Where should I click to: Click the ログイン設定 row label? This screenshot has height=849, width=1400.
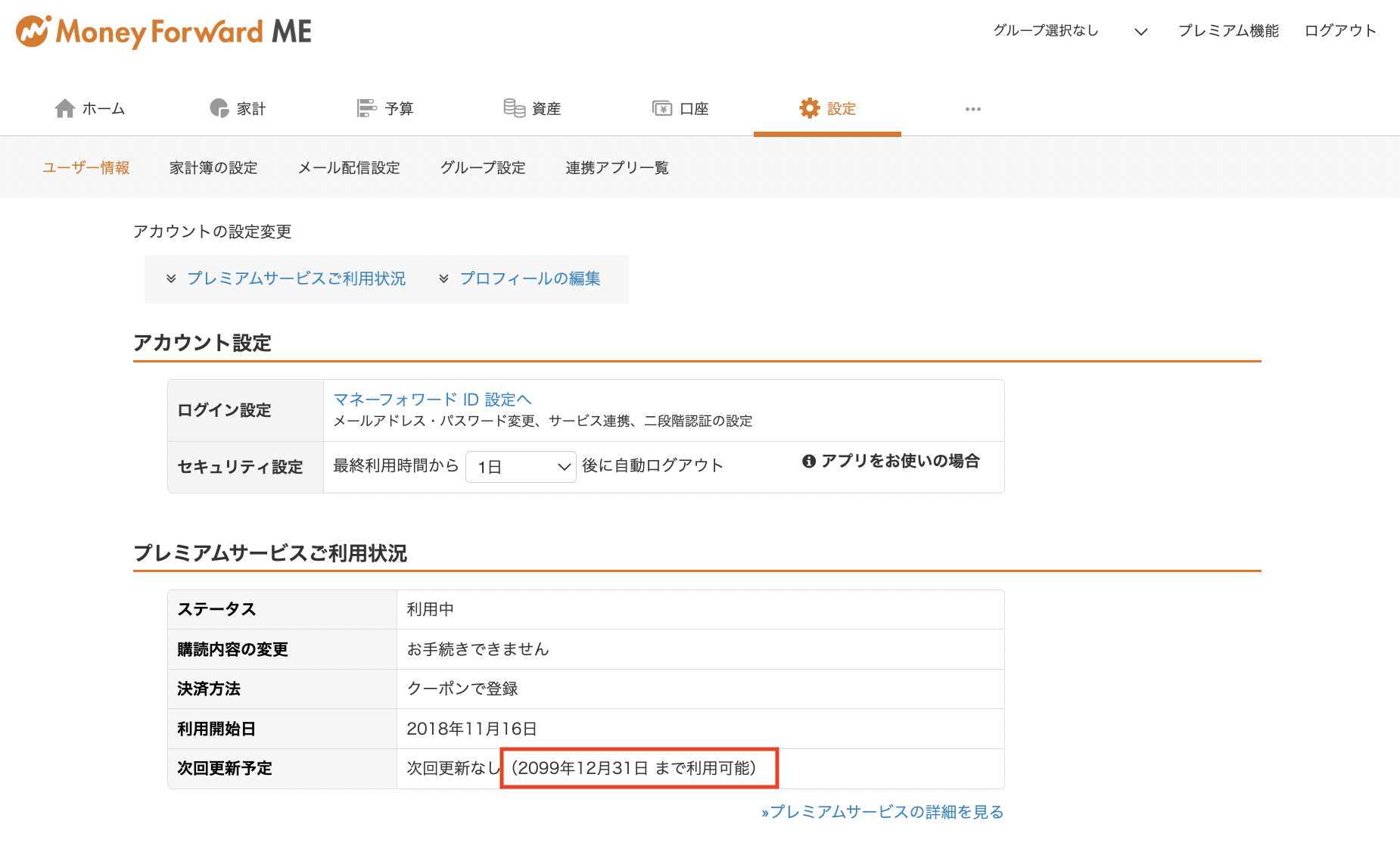(x=224, y=410)
